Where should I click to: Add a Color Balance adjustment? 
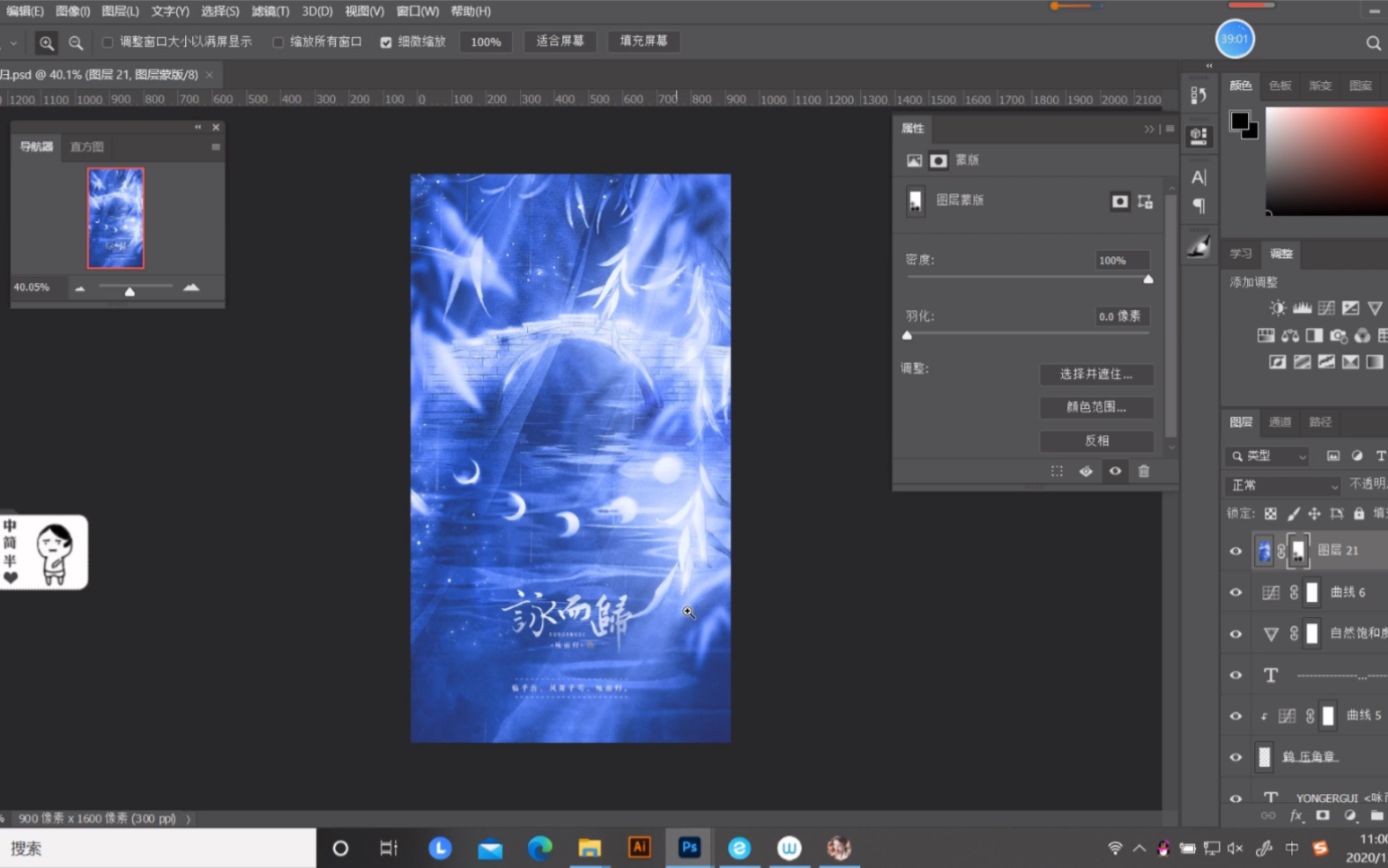[x=1290, y=335]
